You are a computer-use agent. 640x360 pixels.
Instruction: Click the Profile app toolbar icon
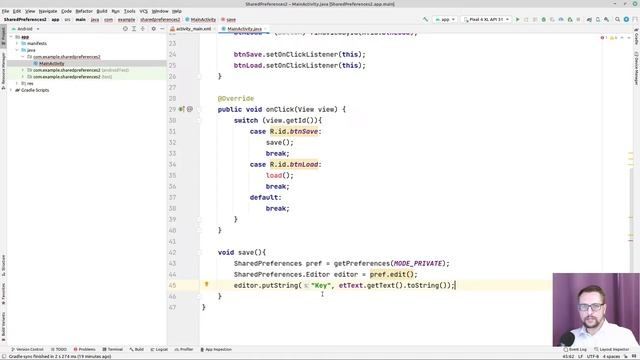click(x=561, y=19)
